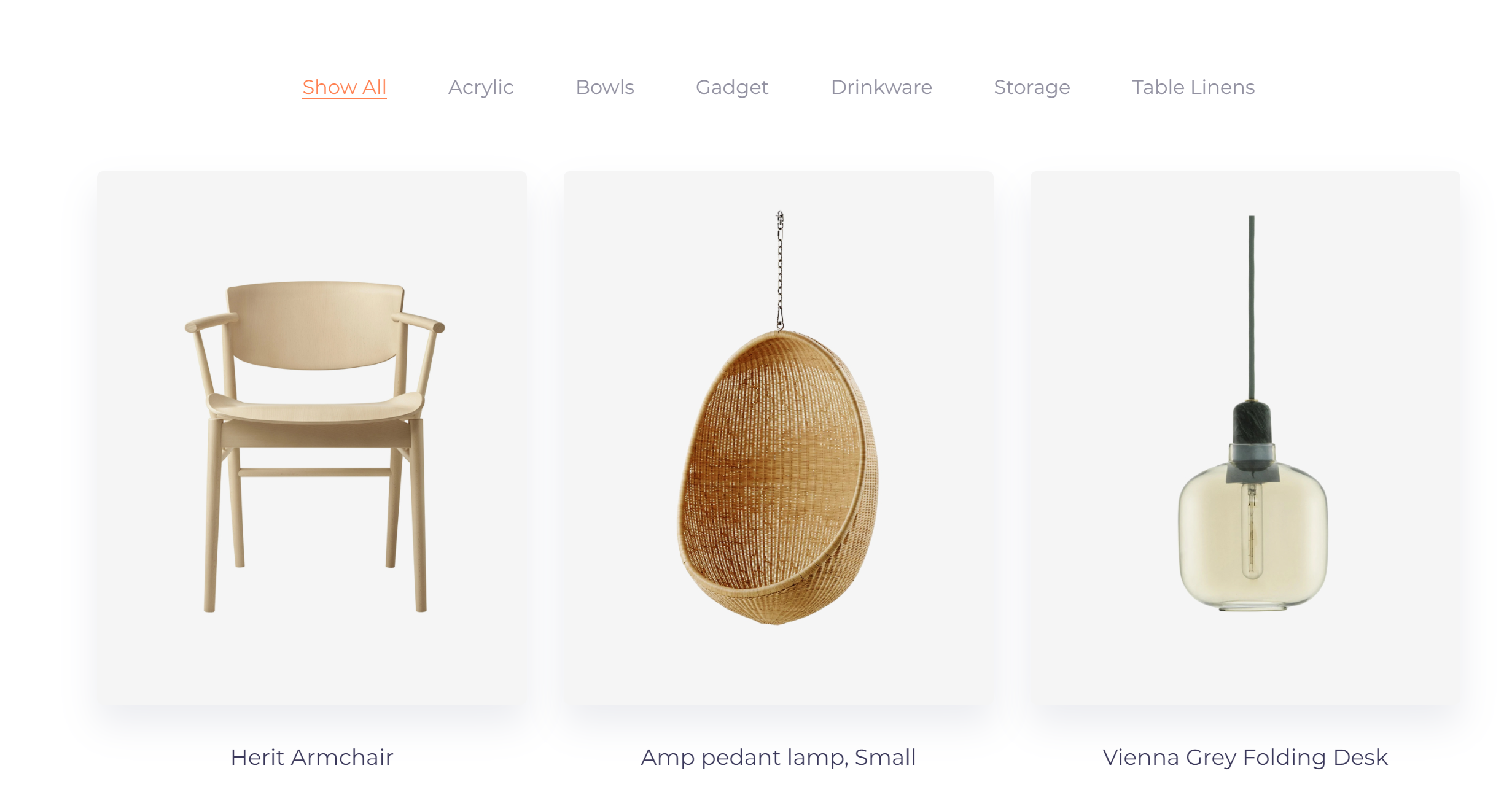Open the glass pendant lamp image

tap(1245, 438)
